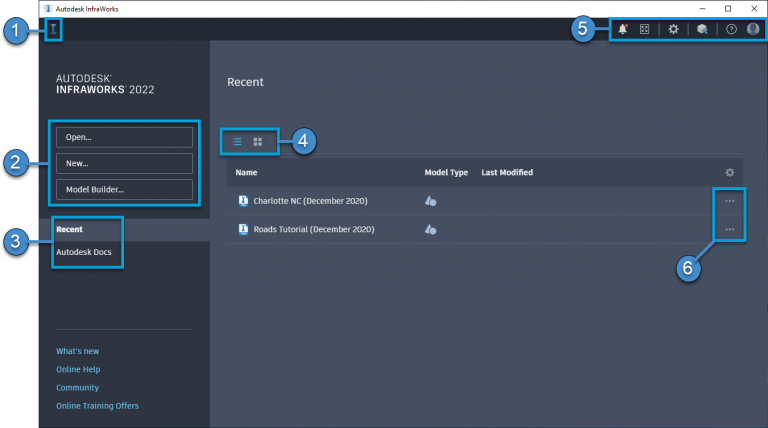Expand options menu for Roads Tutorial model
This screenshot has width=768, height=428.
coord(729,229)
